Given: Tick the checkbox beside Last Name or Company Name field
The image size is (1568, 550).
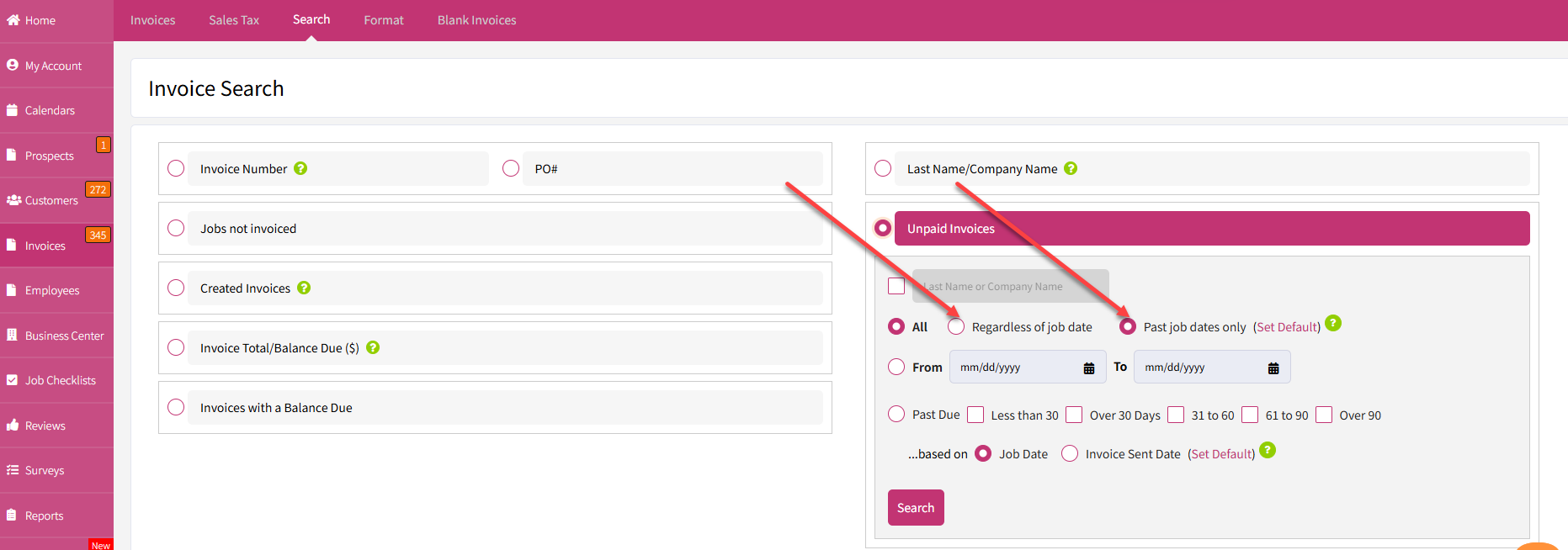Looking at the screenshot, I should point(896,286).
